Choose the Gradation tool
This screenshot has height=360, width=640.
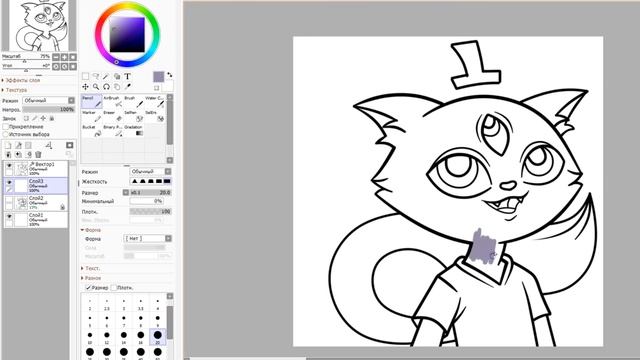point(134,131)
